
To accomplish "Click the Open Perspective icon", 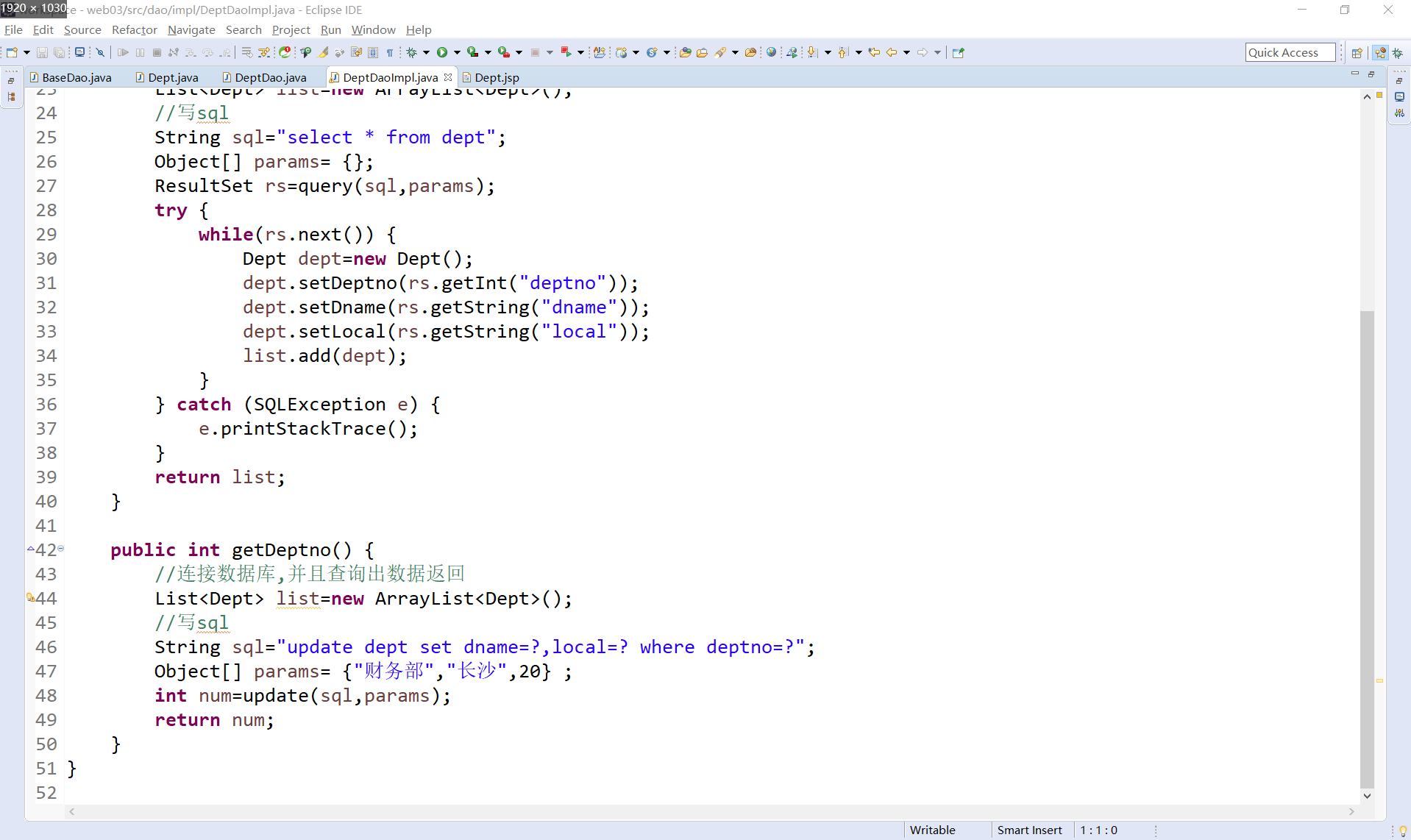I will coord(1357,52).
